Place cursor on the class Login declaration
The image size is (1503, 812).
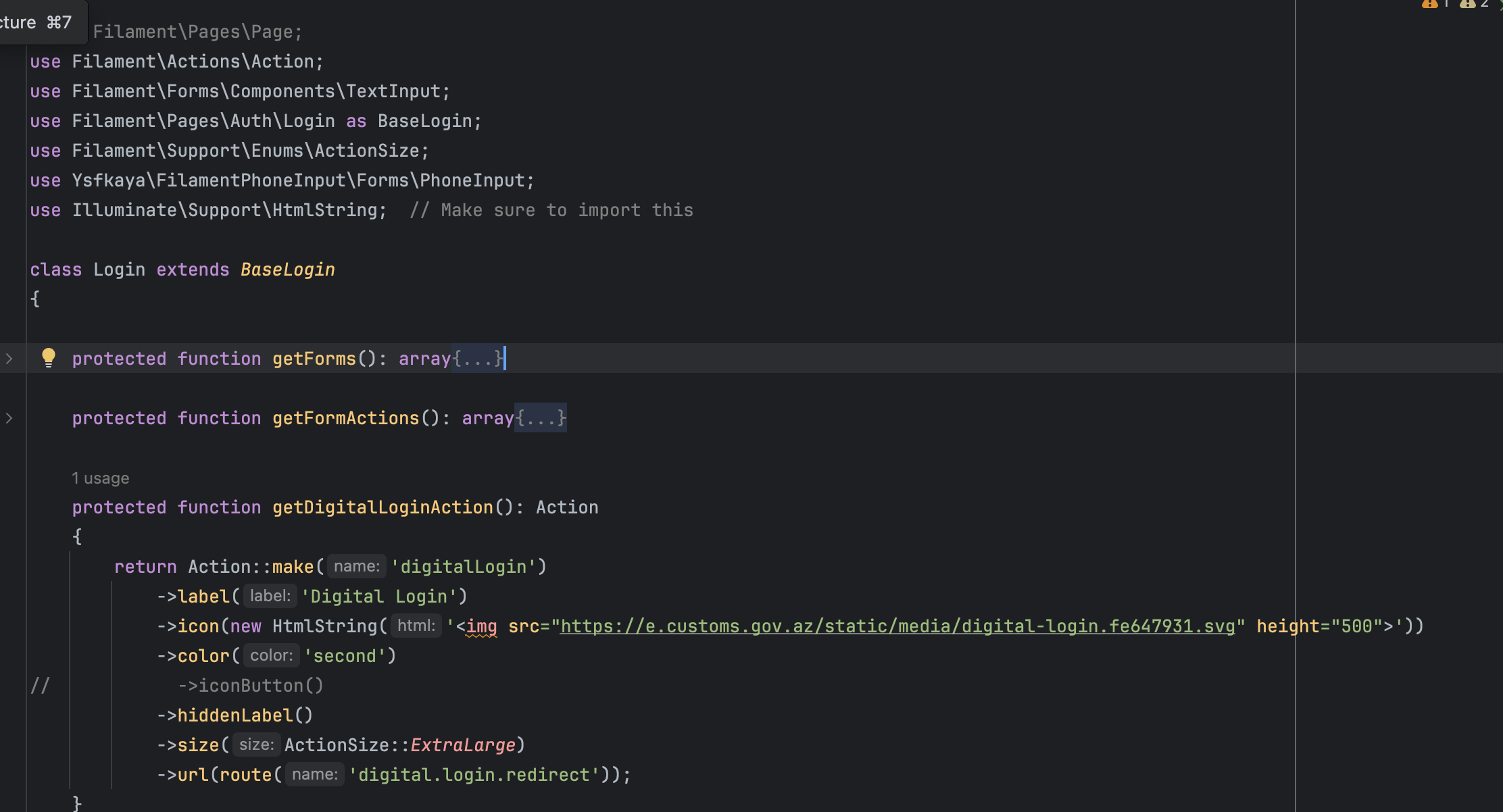point(120,270)
